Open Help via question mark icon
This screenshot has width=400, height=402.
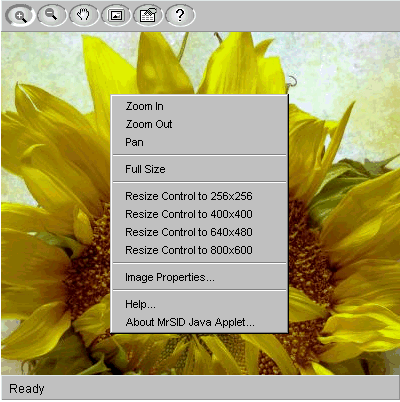pyautogui.click(x=180, y=15)
